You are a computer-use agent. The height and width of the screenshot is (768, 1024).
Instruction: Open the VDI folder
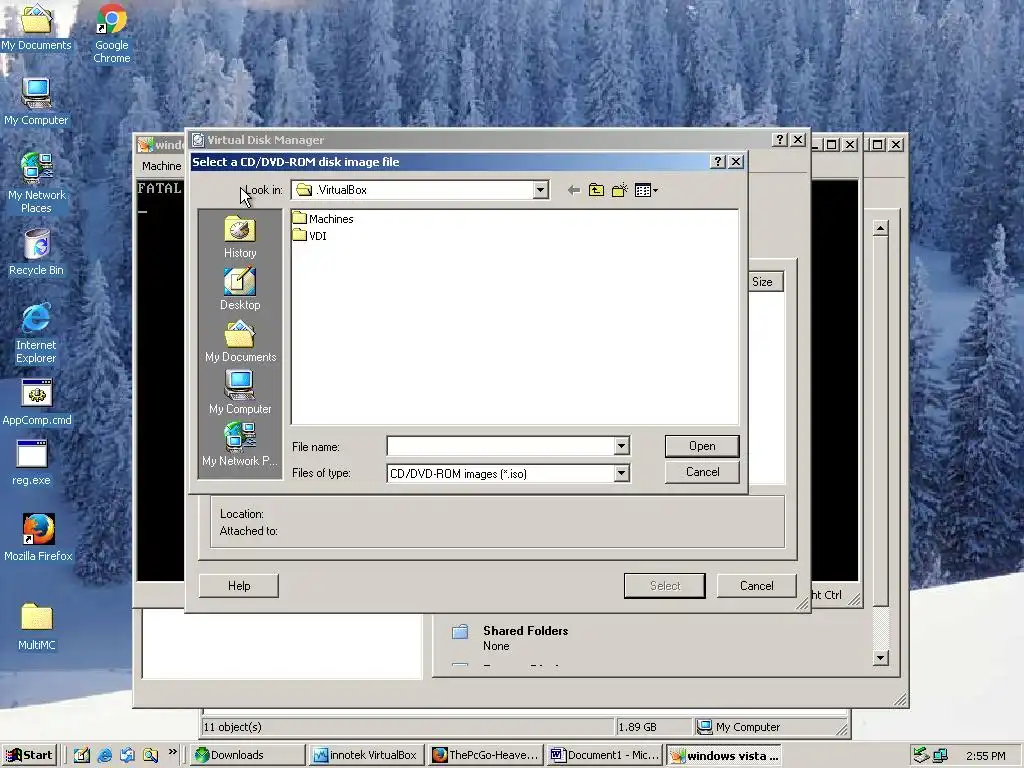point(310,236)
